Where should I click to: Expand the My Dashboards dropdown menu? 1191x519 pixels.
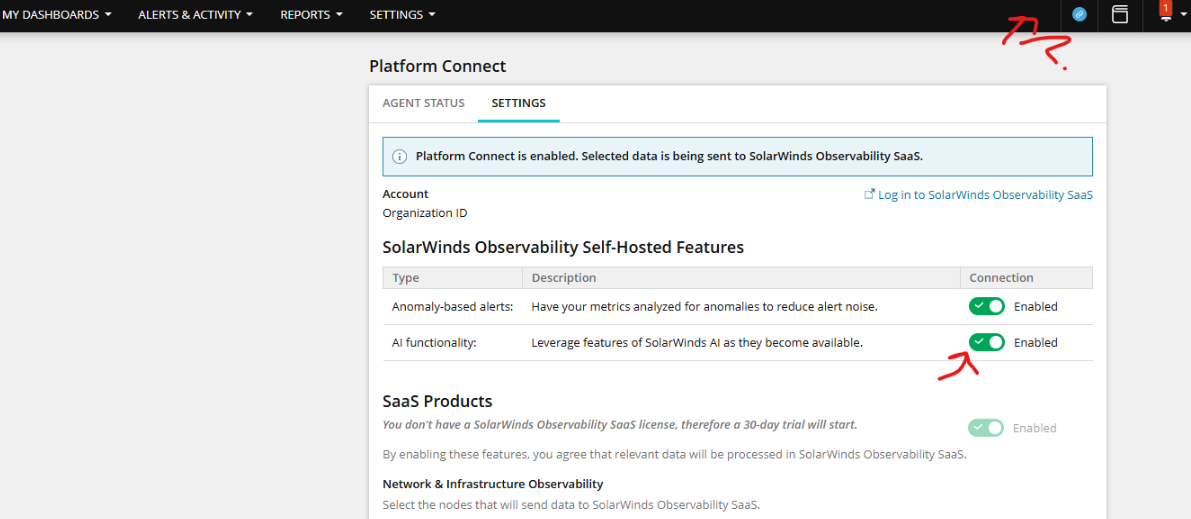[57, 14]
